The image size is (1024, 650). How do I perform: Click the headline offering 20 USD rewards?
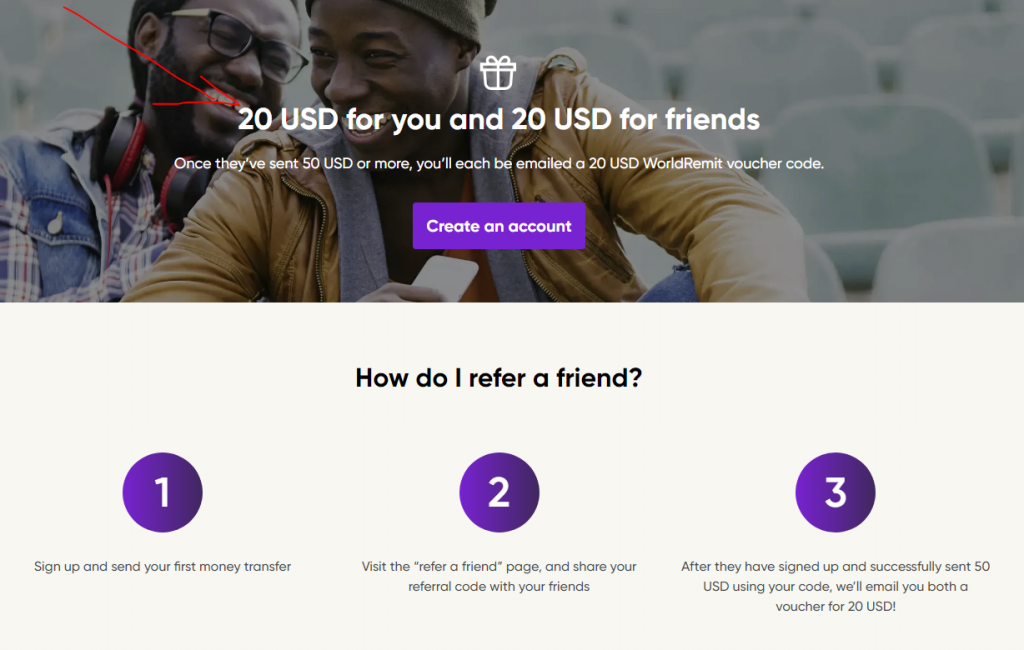tap(498, 119)
